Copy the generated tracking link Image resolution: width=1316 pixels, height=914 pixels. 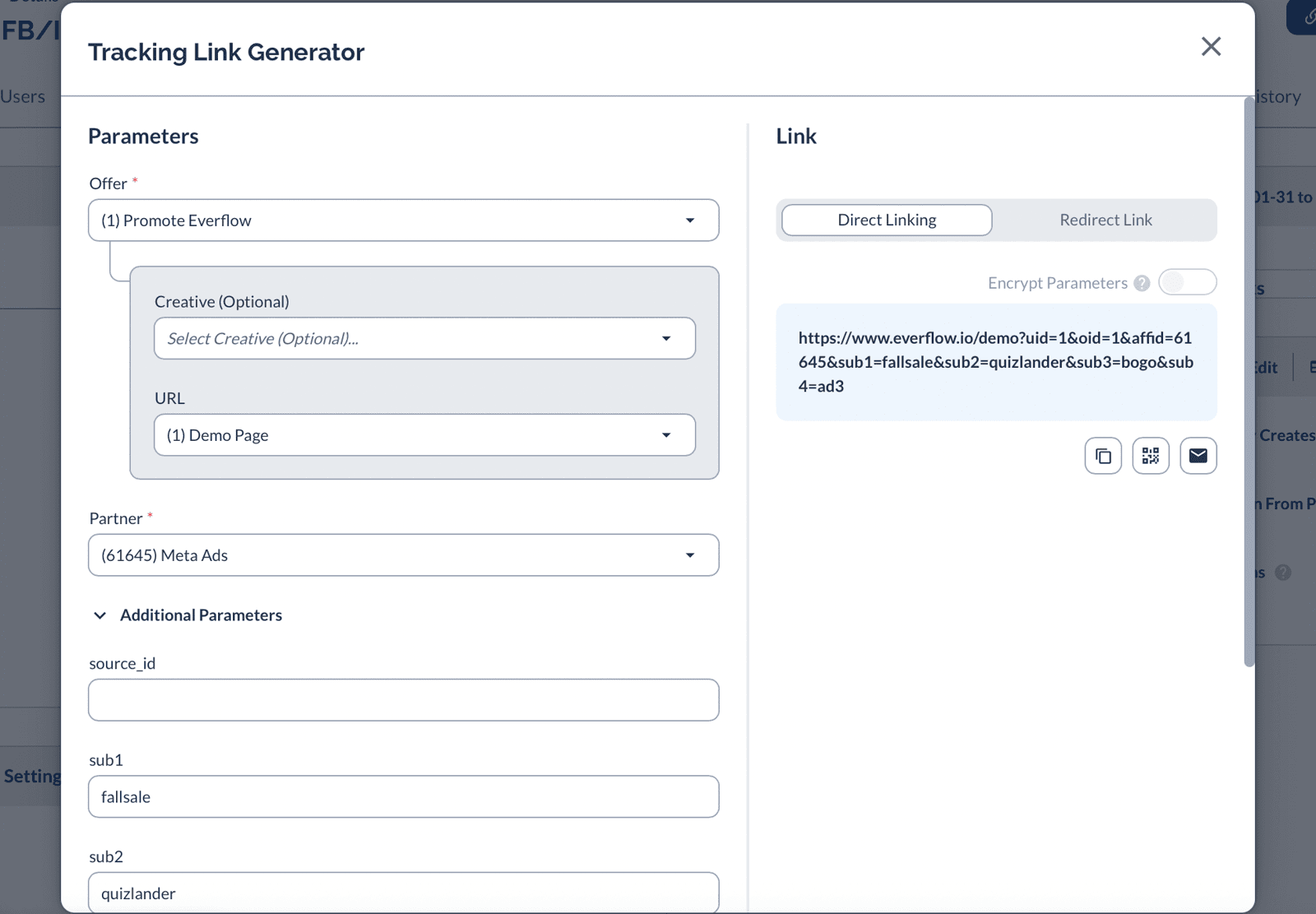(x=1103, y=456)
